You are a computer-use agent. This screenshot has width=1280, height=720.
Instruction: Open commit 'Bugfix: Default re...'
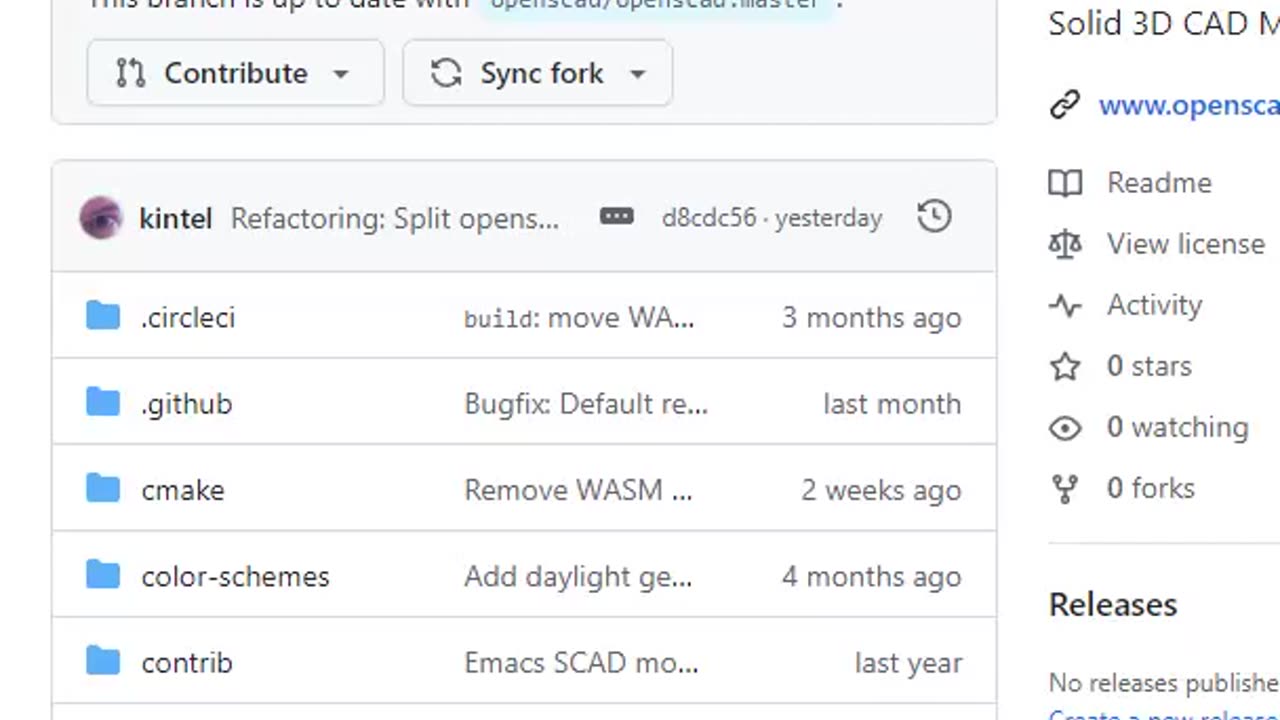pyautogui.click(x=586, y=404)
